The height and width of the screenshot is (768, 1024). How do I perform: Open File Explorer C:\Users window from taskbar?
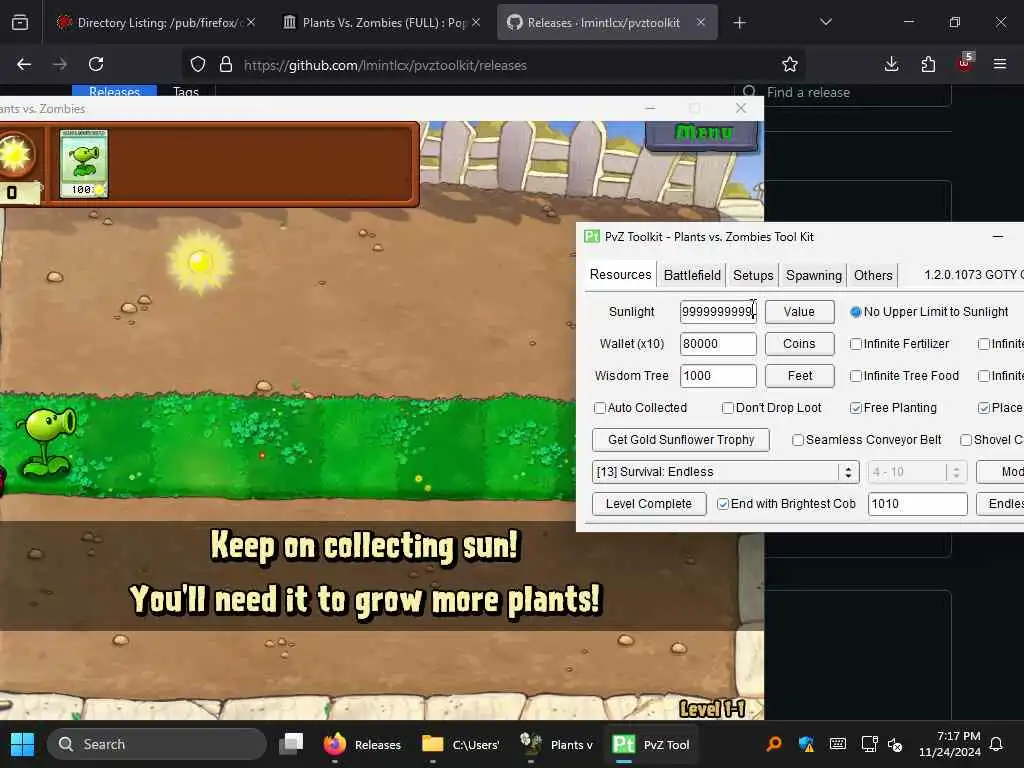click(x=460, y=744)
